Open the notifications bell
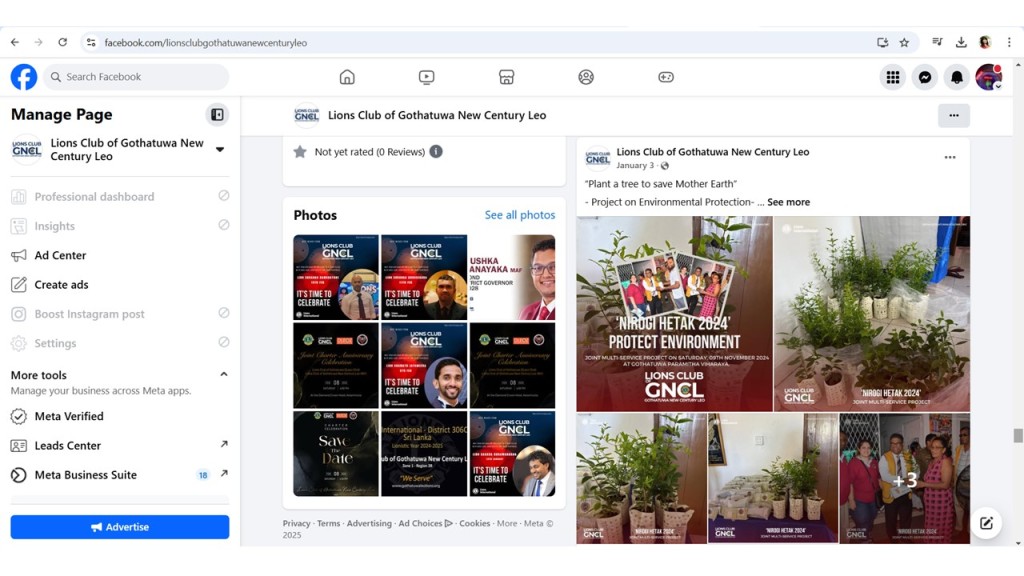This screenshot has width=1024, height=576. [x=957, y=77]
